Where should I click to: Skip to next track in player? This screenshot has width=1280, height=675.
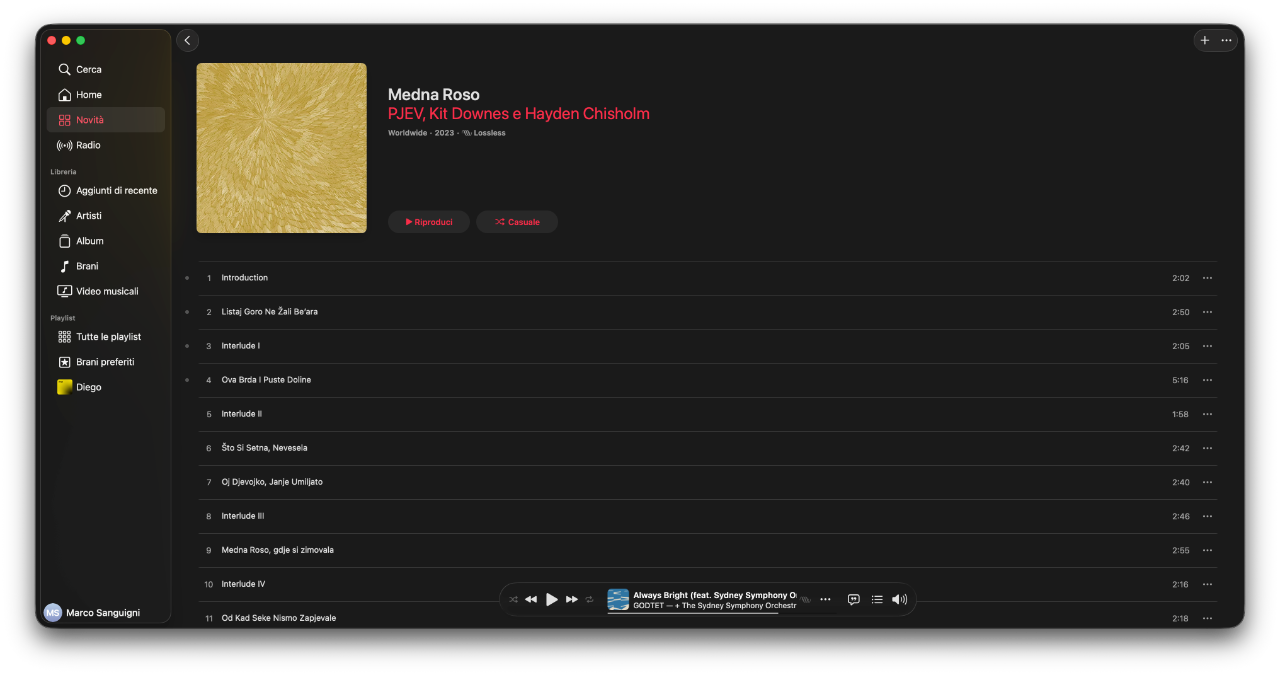coord(572,599)
